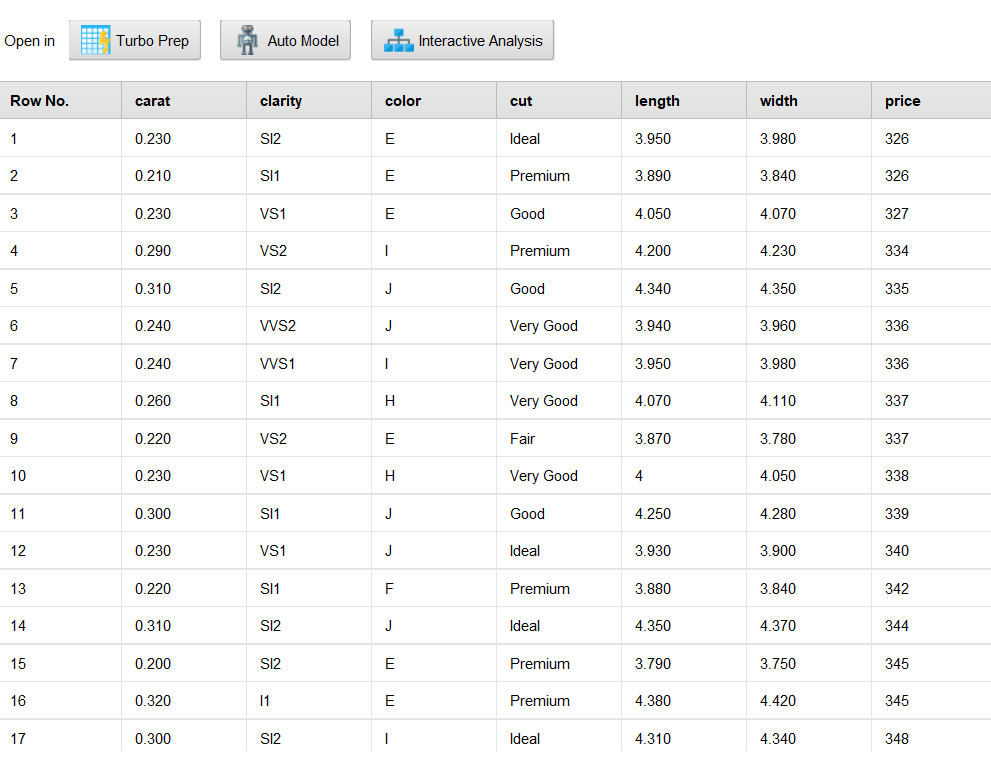Click price 348 cell

[x=932, y=739]
